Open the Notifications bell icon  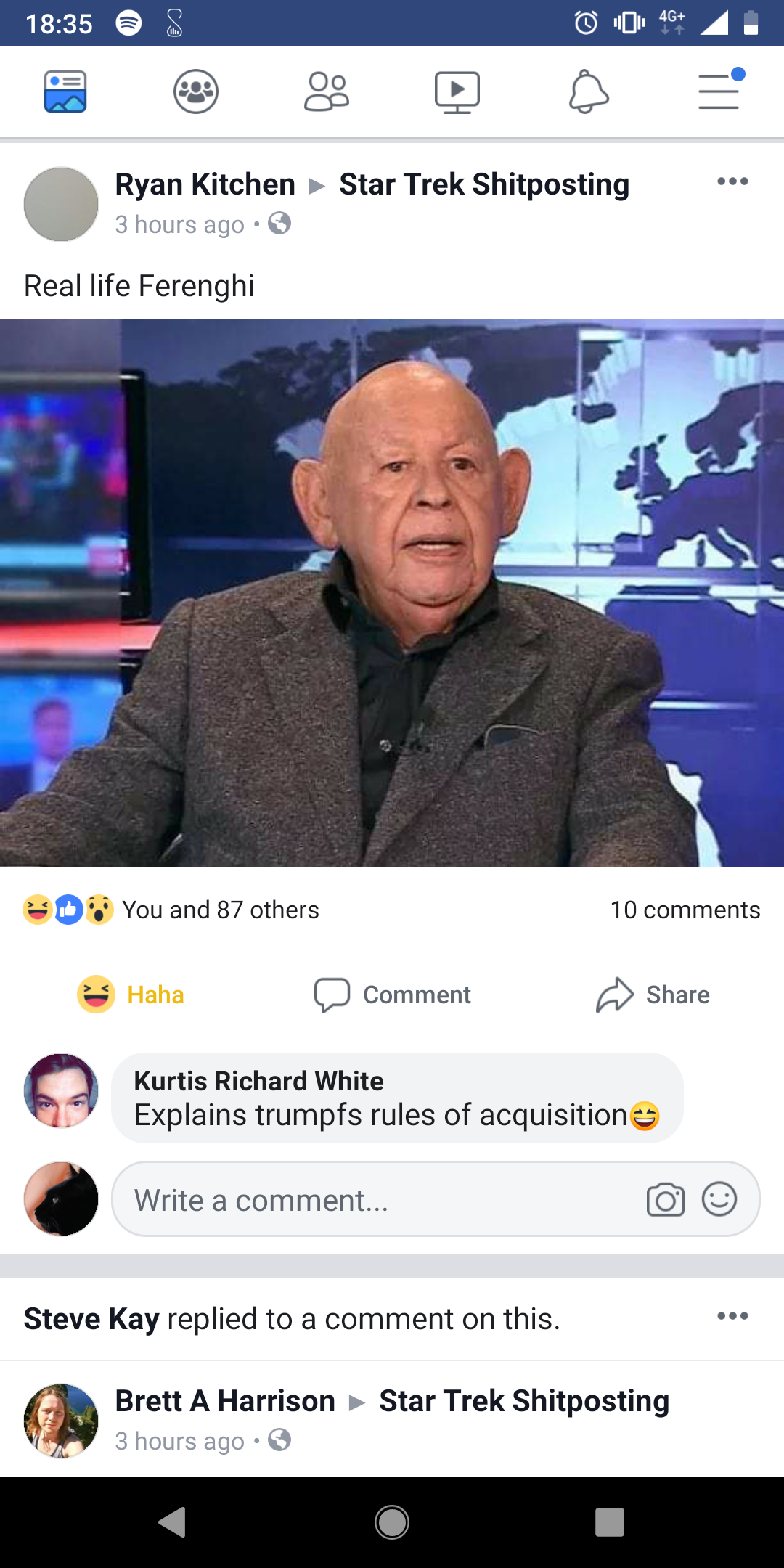(588, 91)
